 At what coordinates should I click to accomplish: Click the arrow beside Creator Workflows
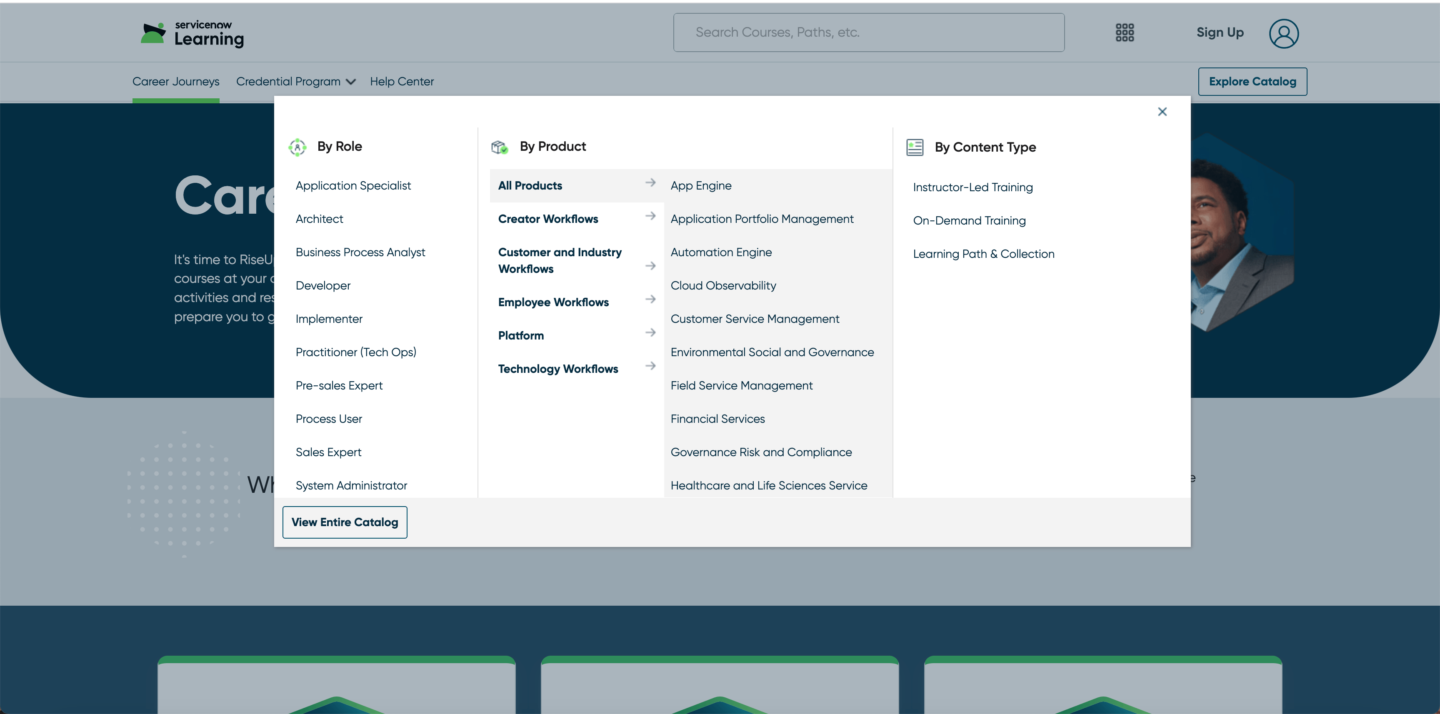point(650,217)
